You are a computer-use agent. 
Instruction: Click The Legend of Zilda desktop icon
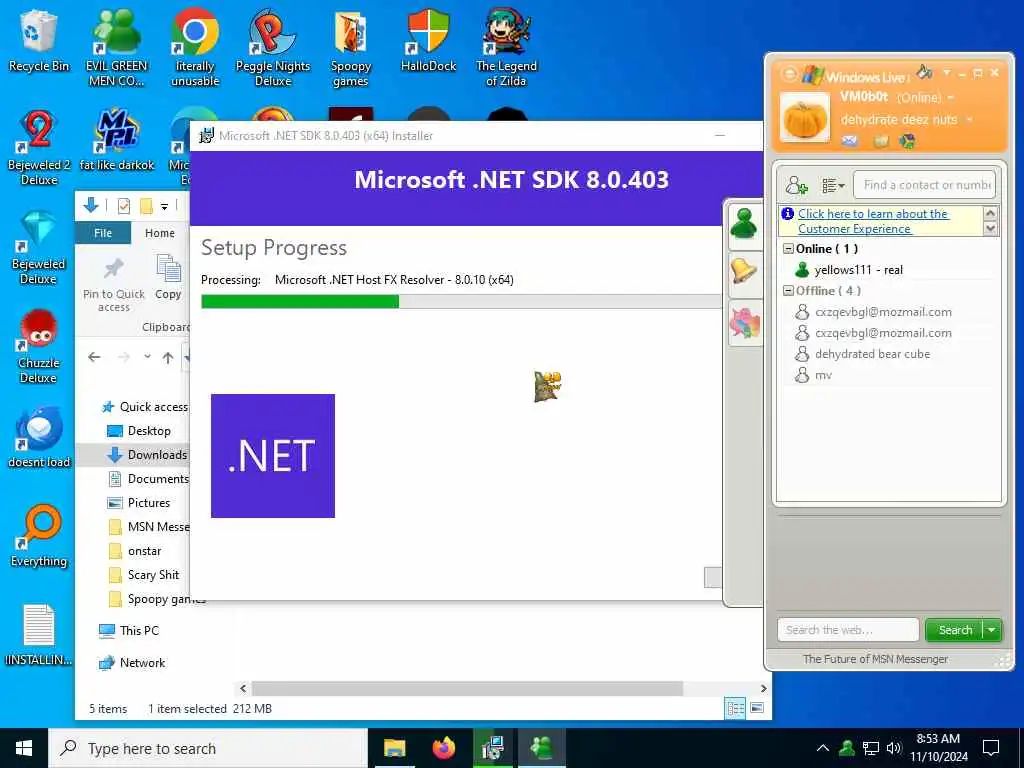(506, 48)
